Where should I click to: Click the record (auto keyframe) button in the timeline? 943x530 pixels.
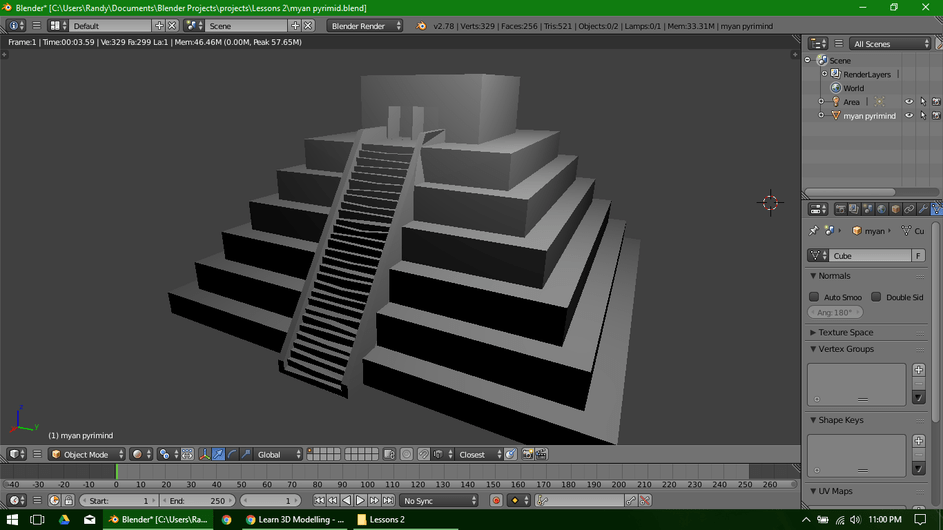pyautogui.click(x=496, y=500)
